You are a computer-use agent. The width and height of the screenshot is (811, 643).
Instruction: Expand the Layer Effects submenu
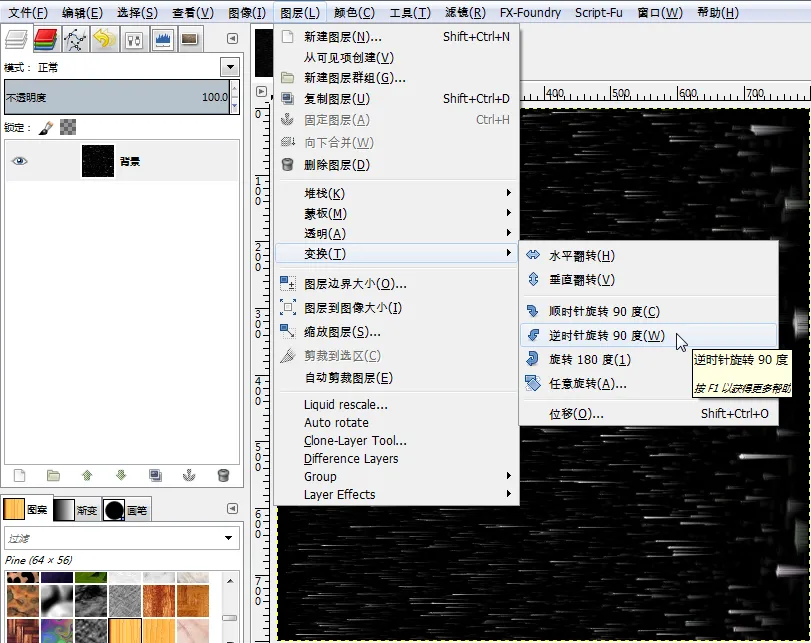tap(396, 495)
